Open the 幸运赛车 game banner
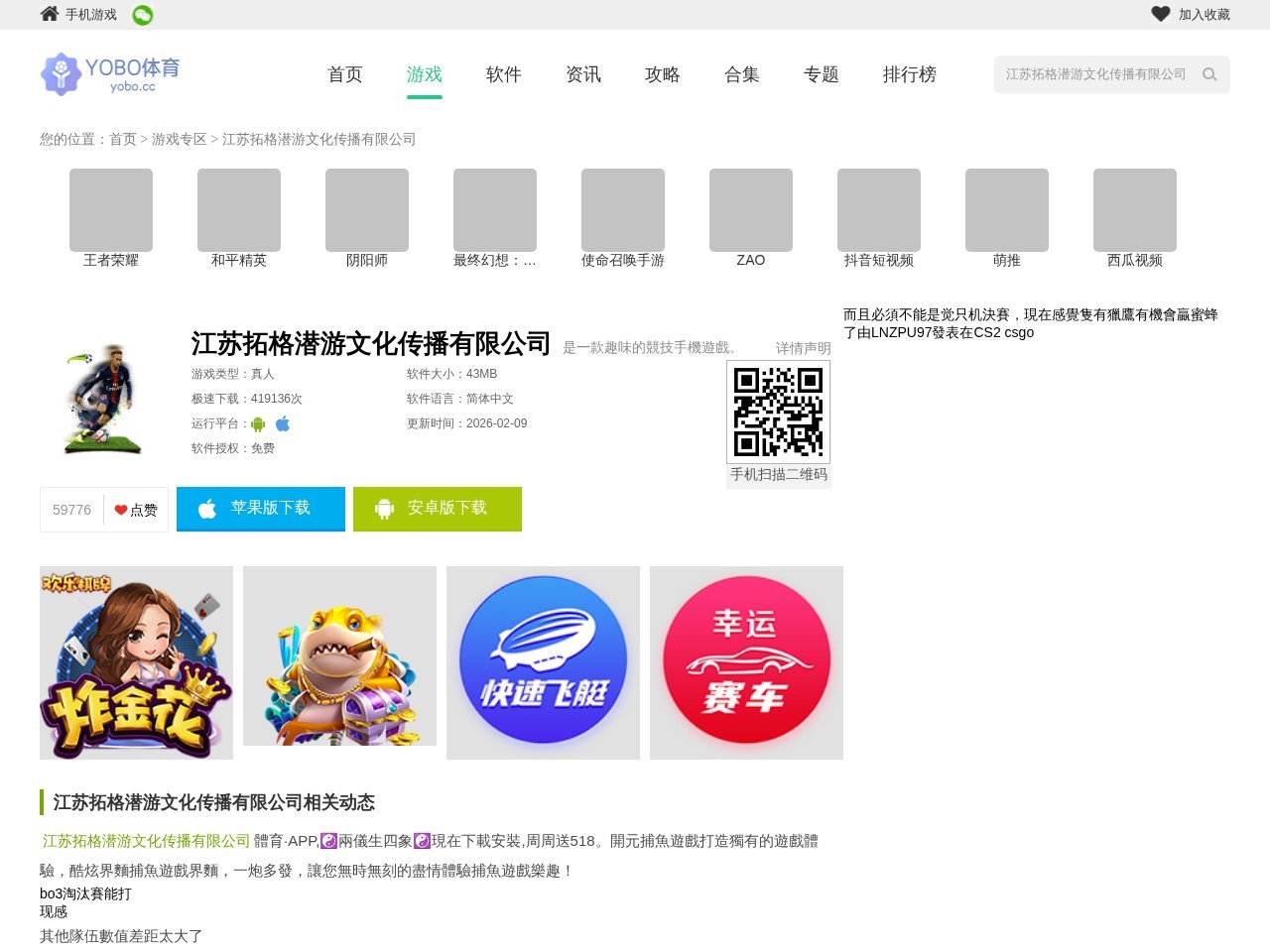 (746, 662)
